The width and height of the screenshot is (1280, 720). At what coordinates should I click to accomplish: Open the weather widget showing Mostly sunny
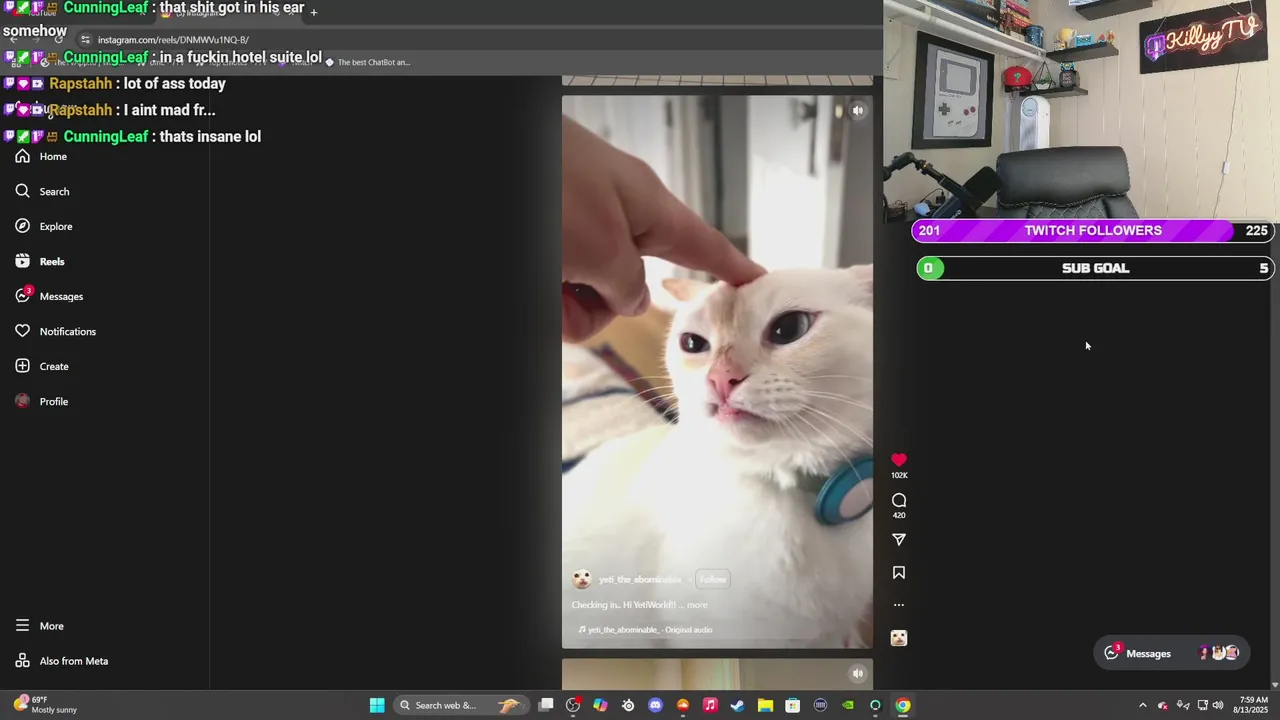45,705
